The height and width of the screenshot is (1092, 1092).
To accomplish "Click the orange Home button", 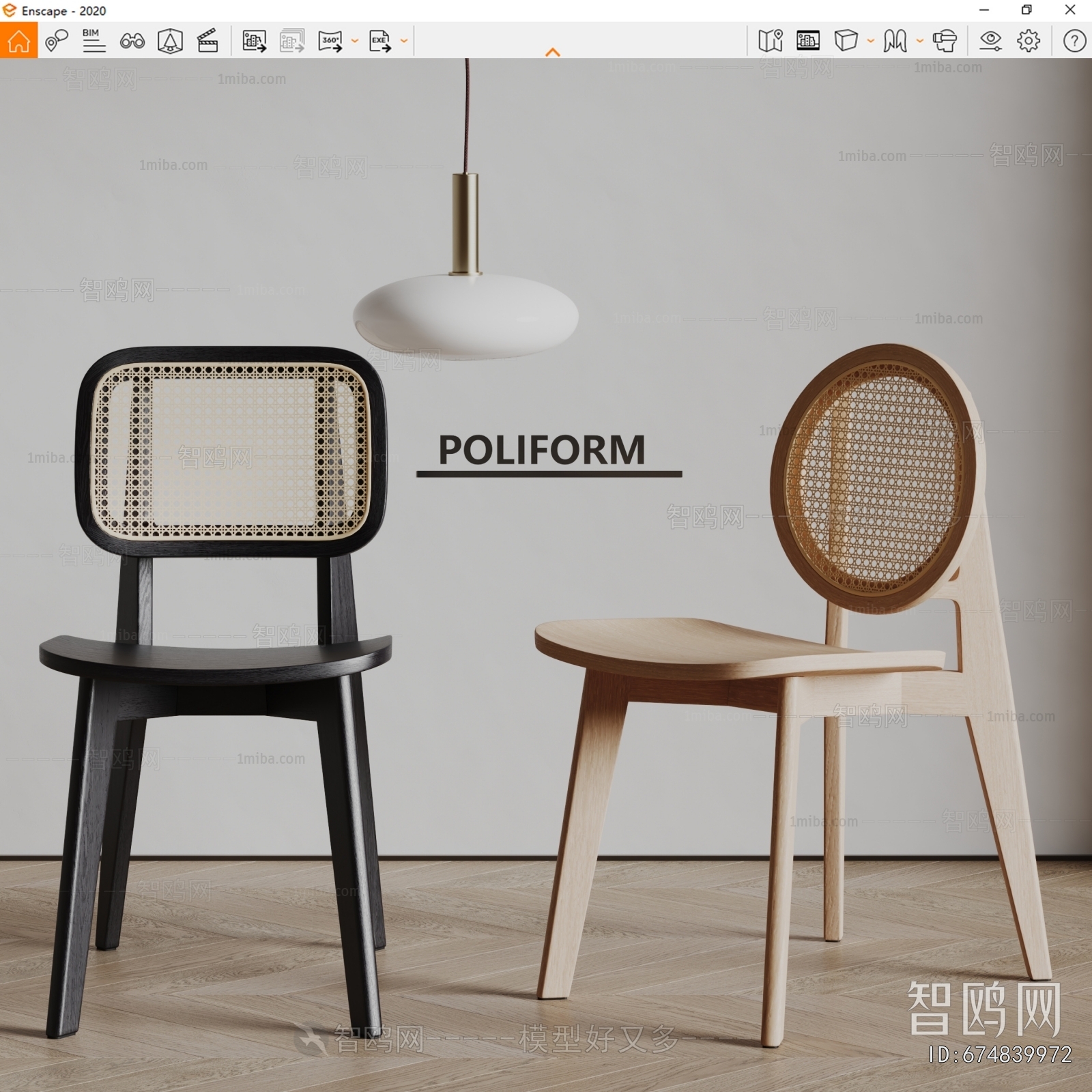I will [x=18, y=40].
